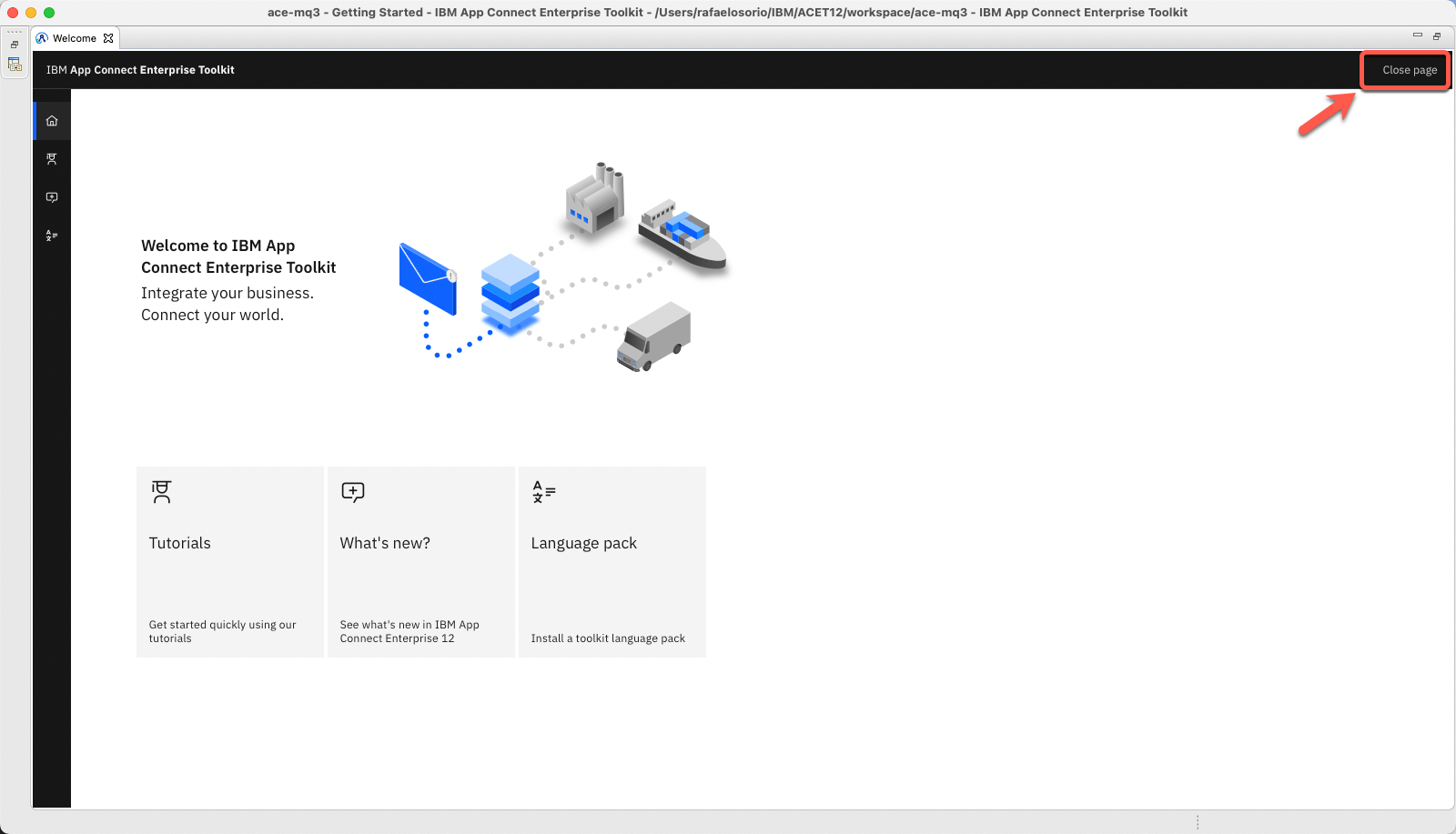Open the Home section in the sidebar

coord(52,121)
